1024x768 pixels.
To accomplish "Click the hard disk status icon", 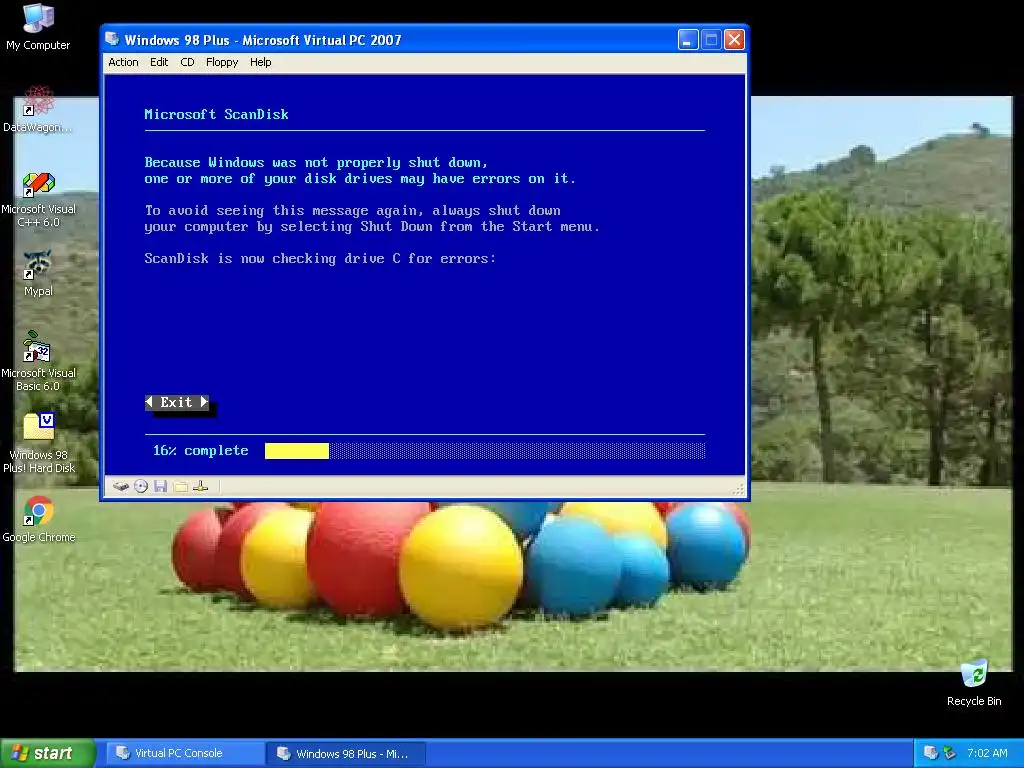I will [120, 486].
